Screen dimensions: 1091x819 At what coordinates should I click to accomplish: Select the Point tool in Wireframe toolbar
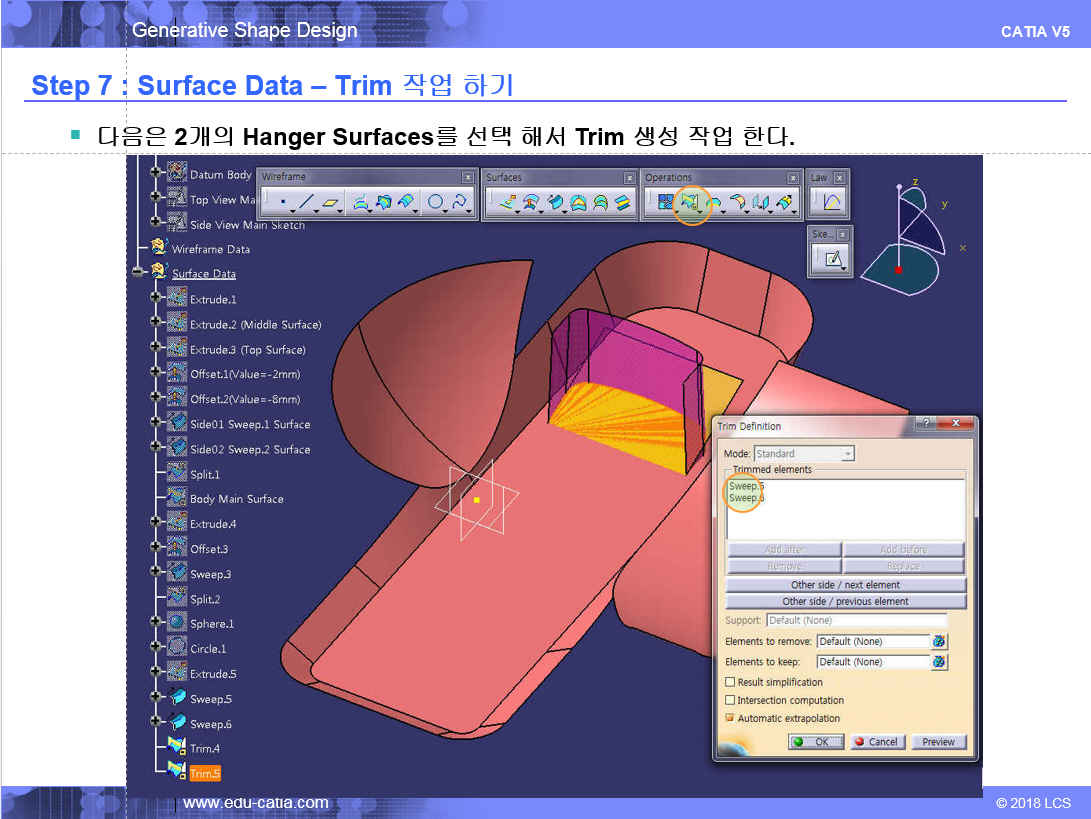pyautogui.click(x=283, y=203)
